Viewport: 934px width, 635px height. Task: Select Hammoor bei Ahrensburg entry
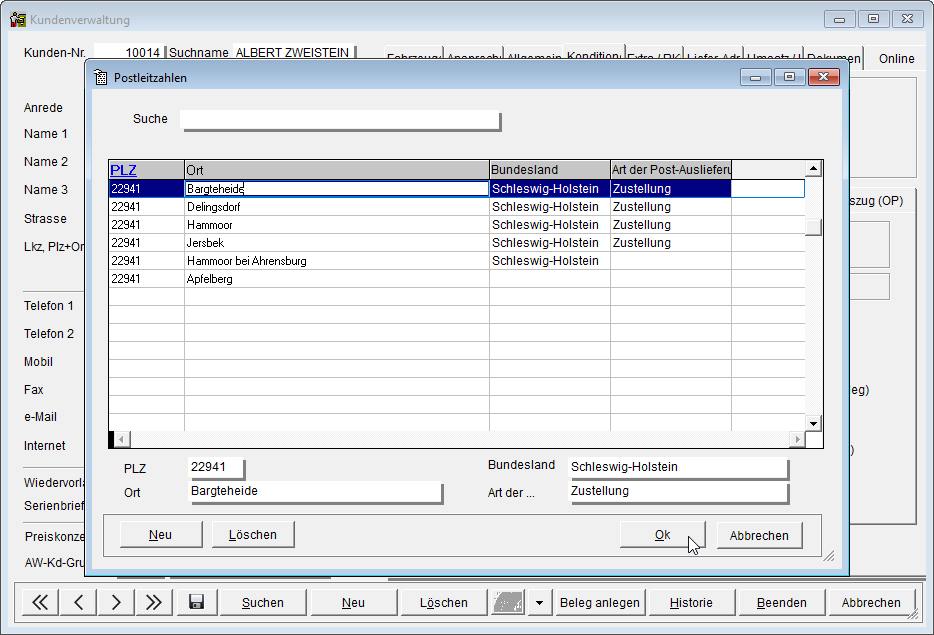click(x=456, y=260)
